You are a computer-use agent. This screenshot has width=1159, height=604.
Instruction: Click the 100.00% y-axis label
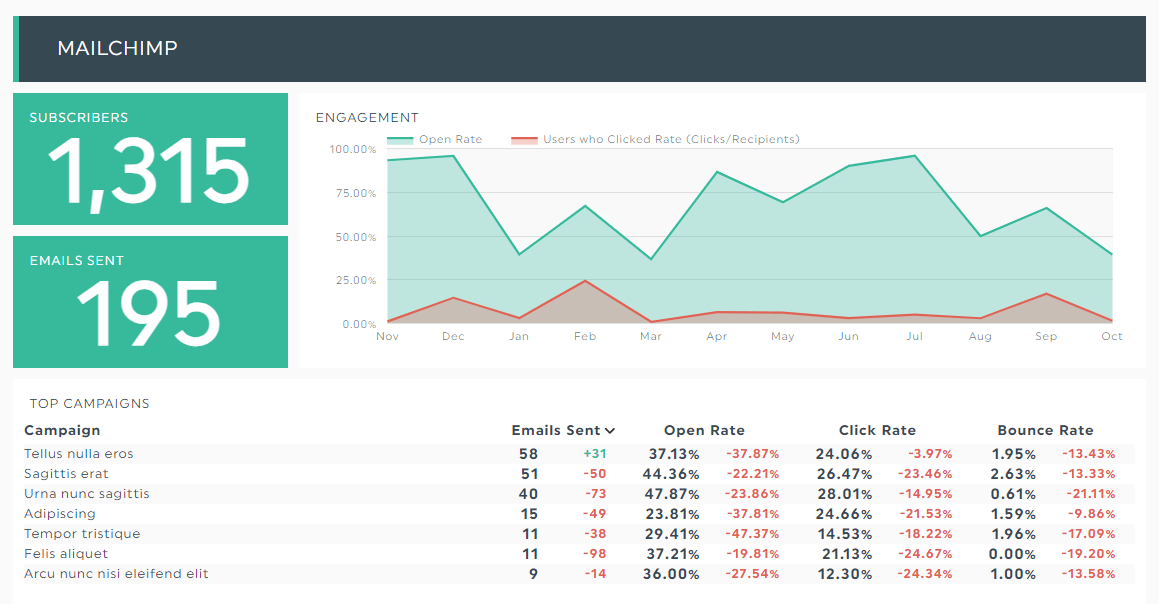[x=353, y=149]
